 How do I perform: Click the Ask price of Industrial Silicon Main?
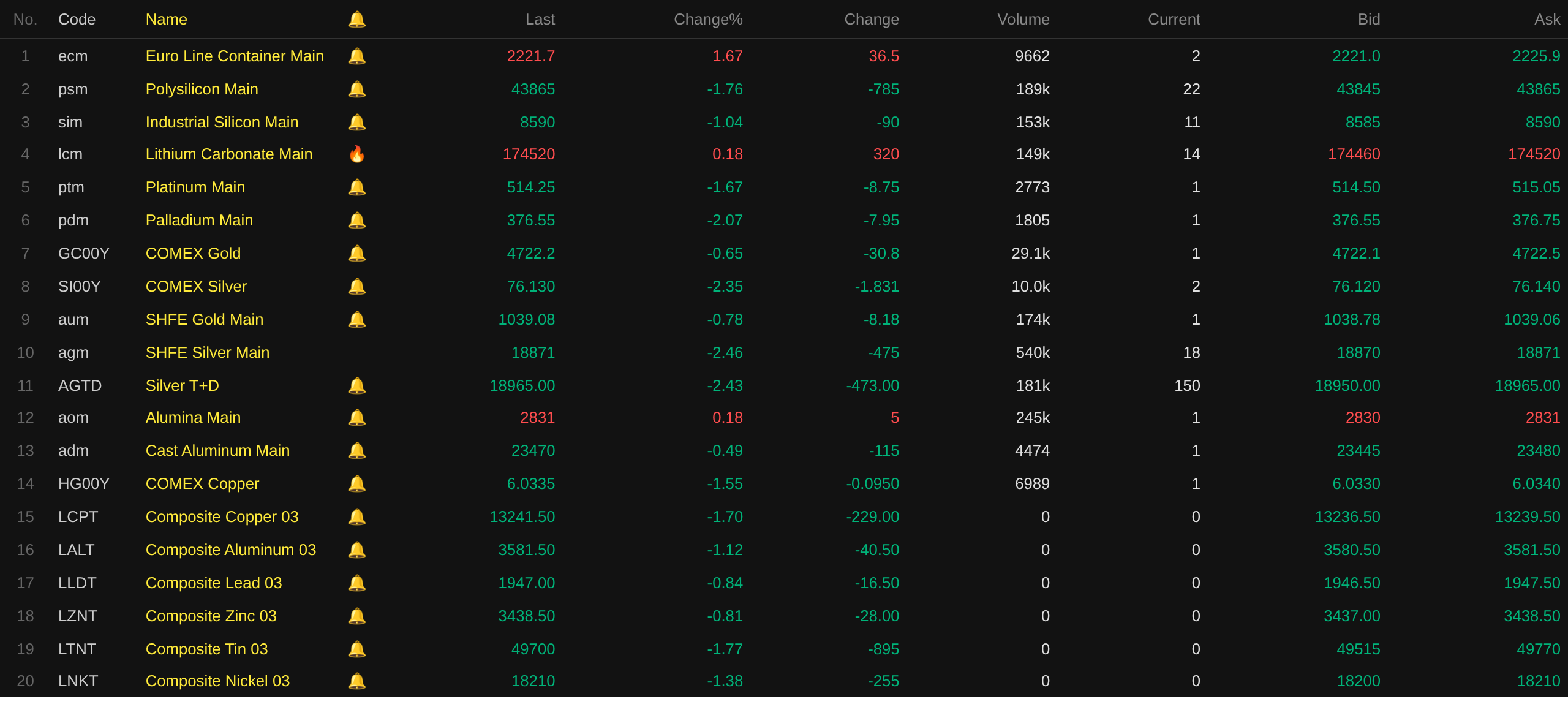click(x=1542, y=123)
